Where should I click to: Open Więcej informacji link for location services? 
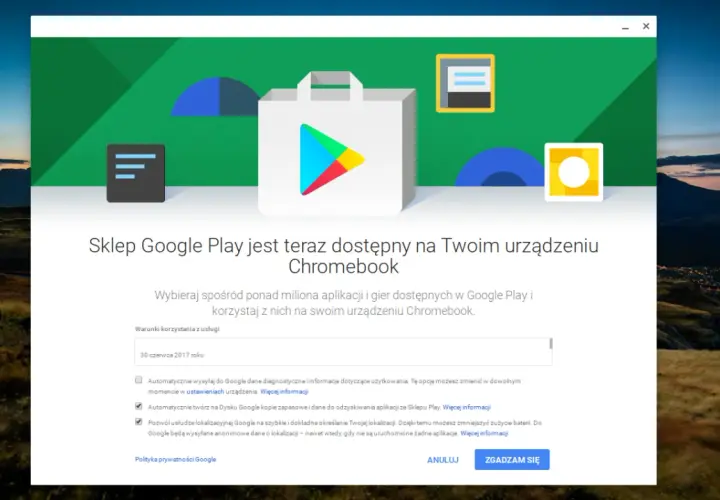pyautogui.click(x=484, y=433)
